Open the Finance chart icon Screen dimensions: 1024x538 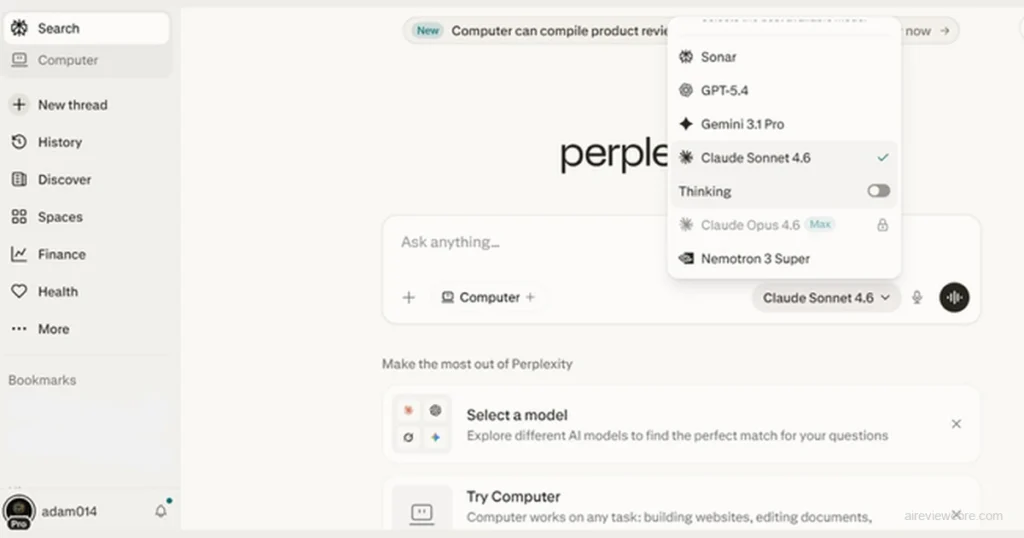coord(19,254)
